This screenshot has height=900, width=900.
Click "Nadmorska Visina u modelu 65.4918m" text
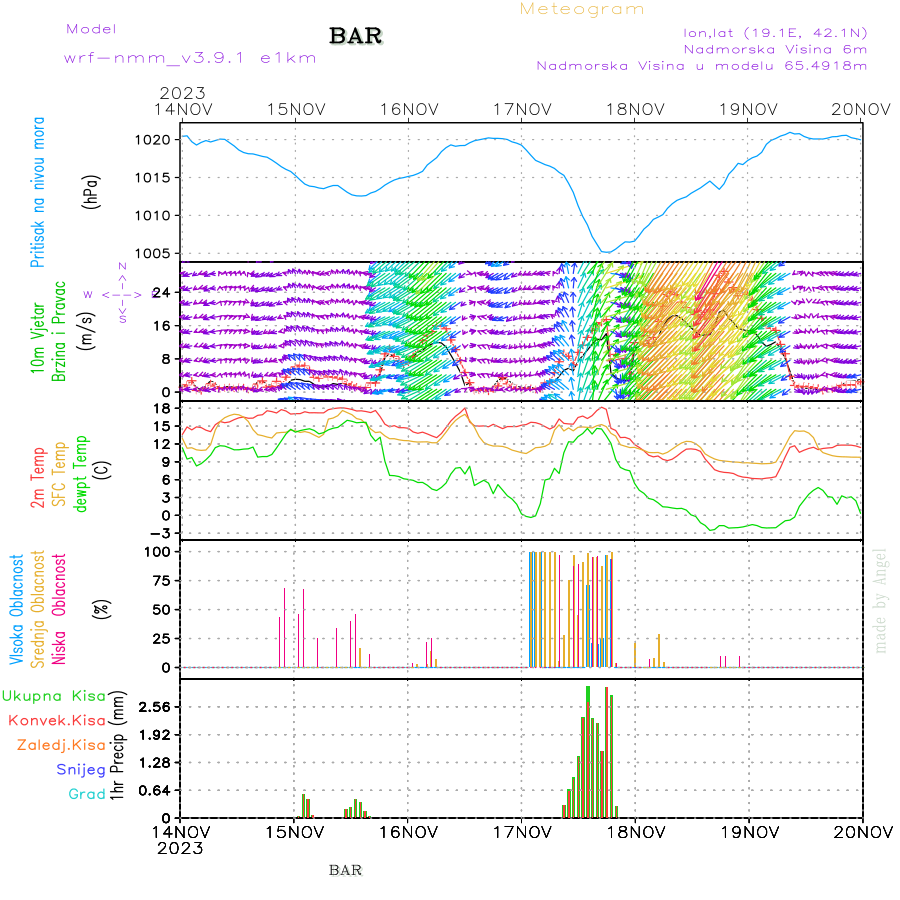pos(701,65)
